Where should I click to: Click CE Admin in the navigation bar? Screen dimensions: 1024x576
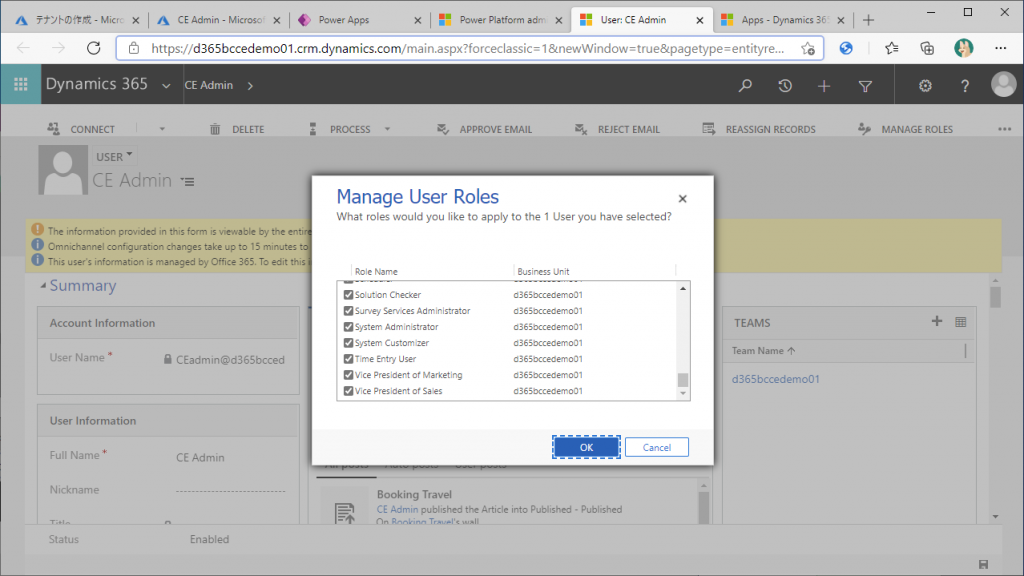[x=208, y=86]
